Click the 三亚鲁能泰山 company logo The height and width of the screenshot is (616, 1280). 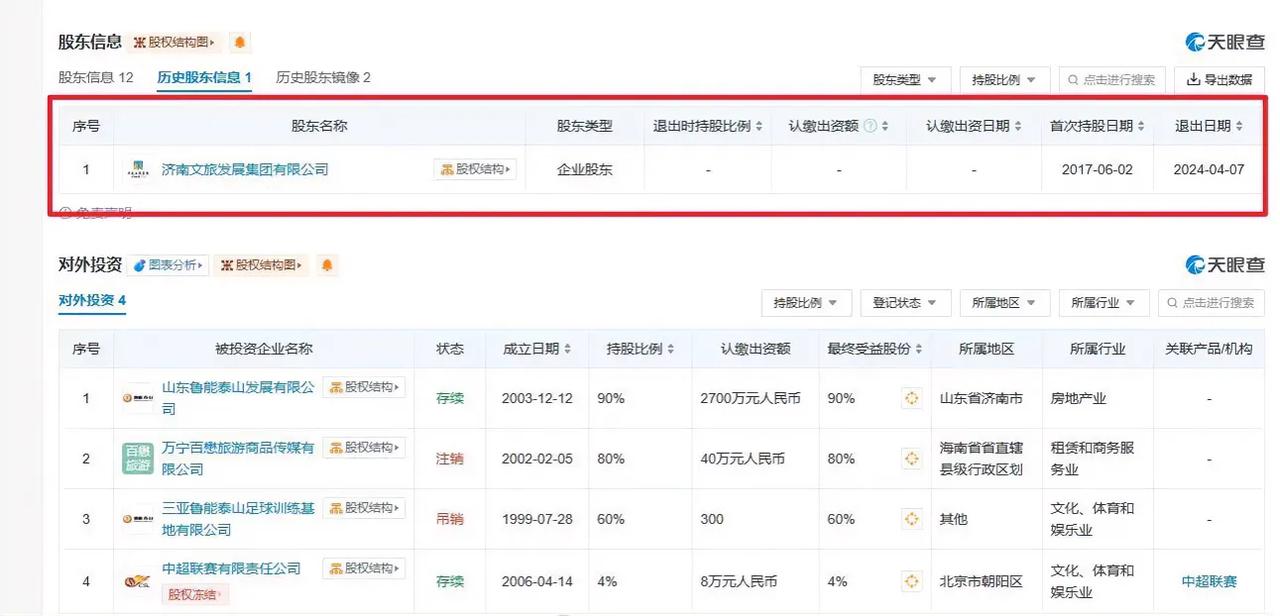pyautogui.click(x=138, y=519)
